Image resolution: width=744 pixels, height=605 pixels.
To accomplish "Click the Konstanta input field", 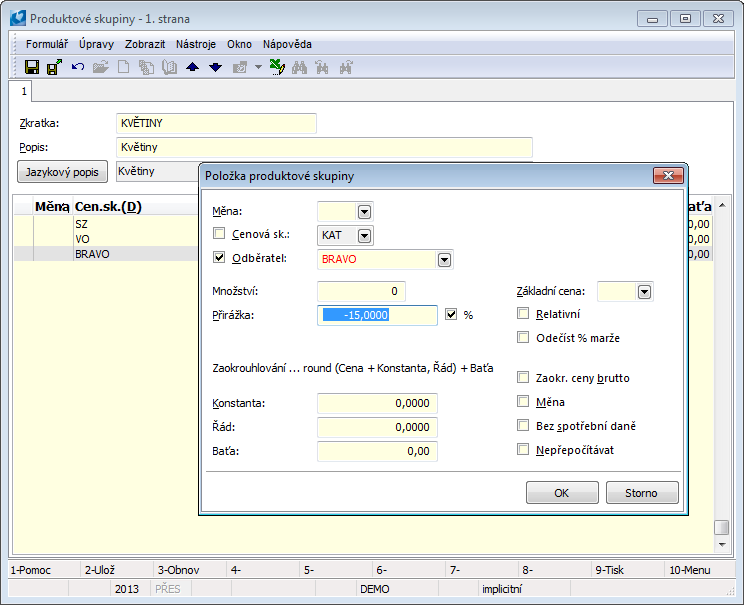I will click(377, 403).
